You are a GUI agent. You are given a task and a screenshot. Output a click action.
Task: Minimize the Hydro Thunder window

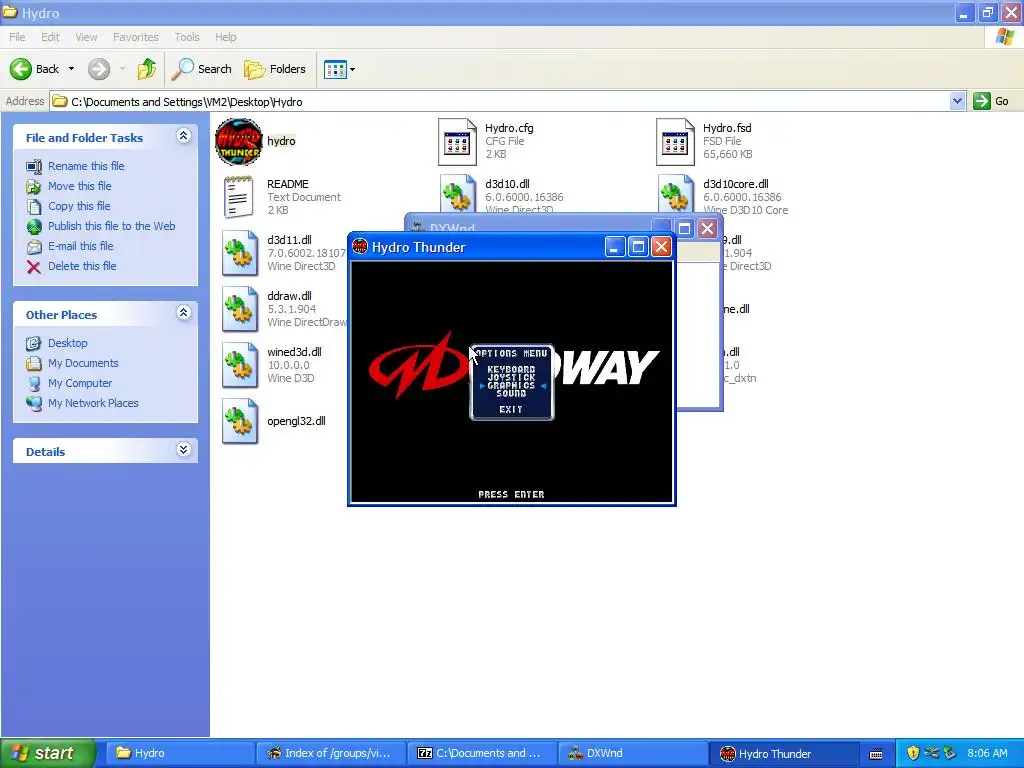coord(615,247)
